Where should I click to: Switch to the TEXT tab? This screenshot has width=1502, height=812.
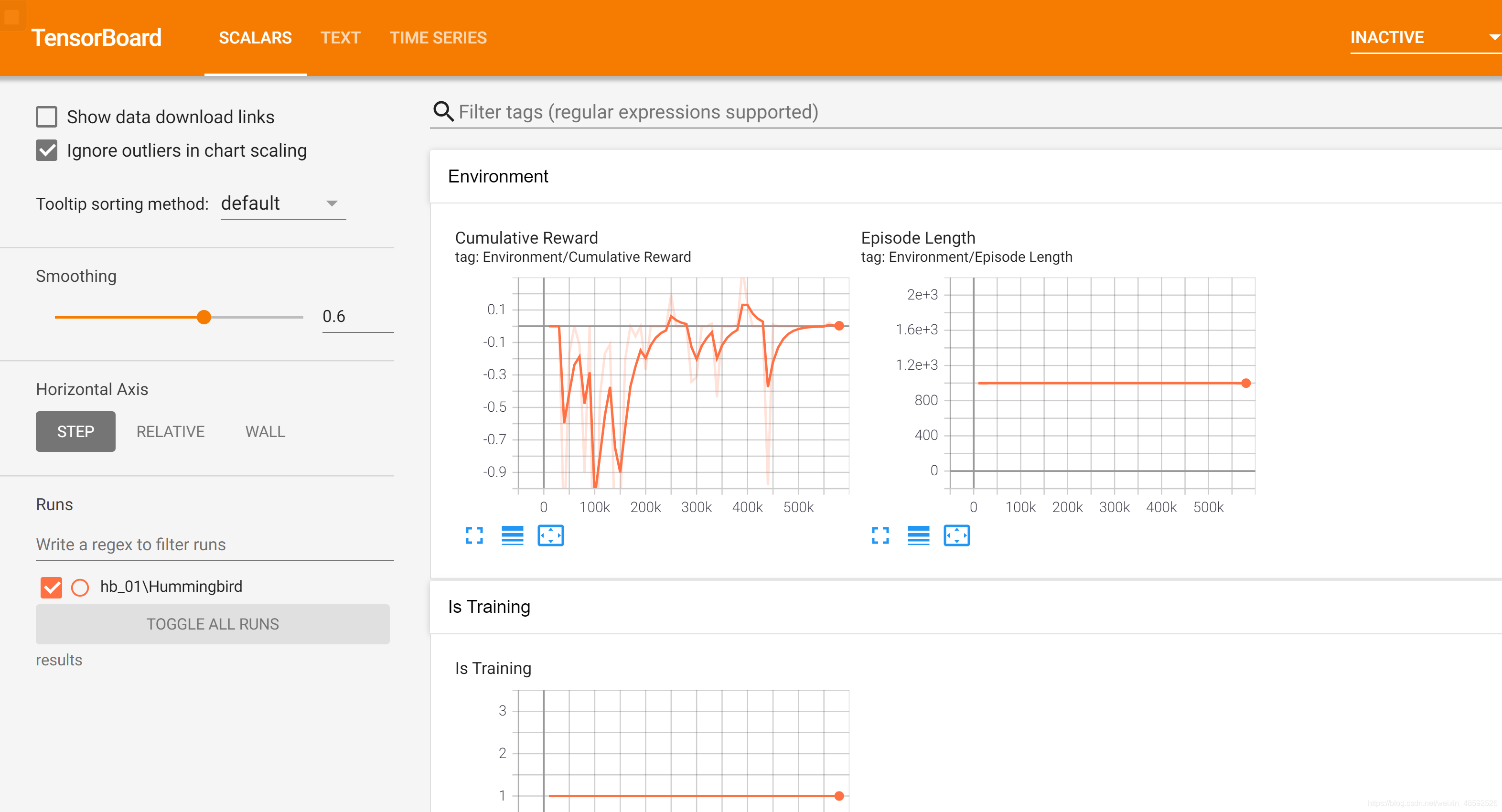[x=341, y=38]
